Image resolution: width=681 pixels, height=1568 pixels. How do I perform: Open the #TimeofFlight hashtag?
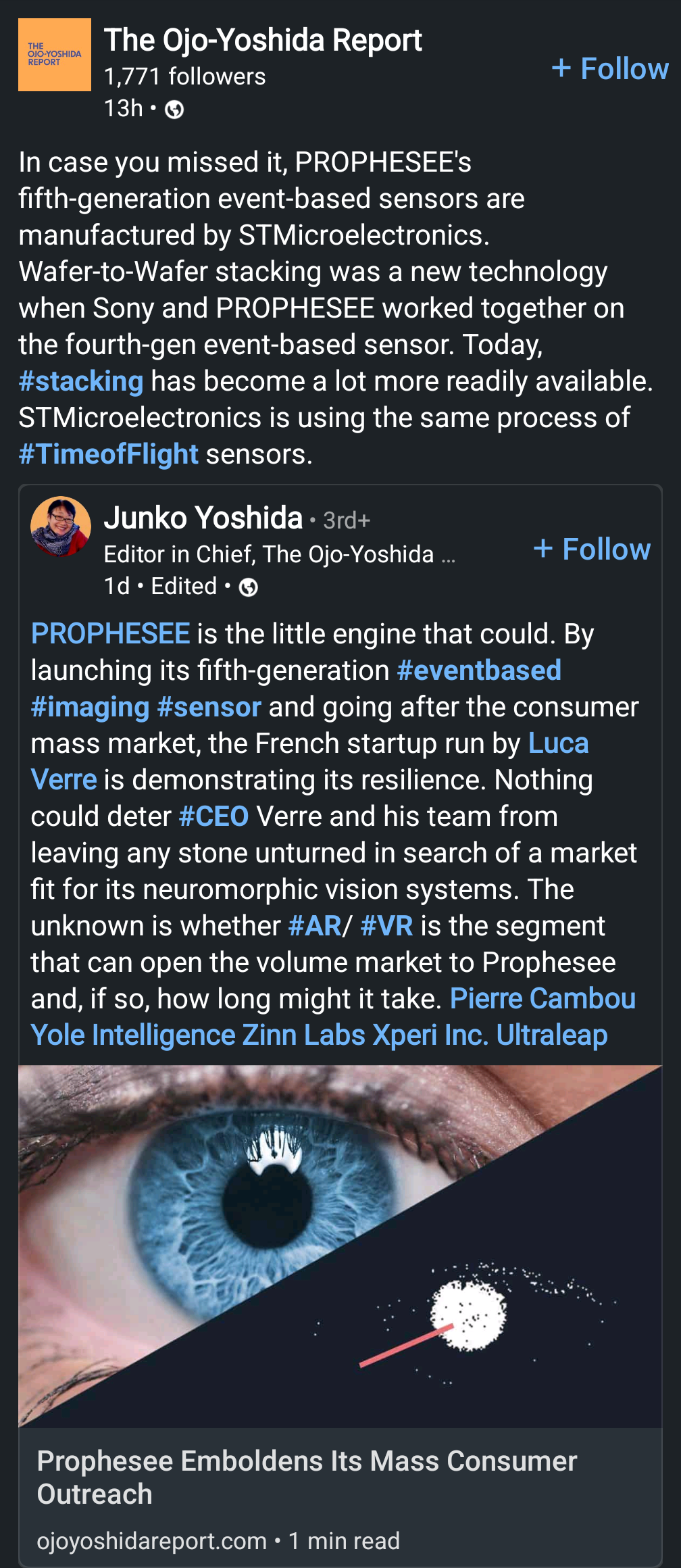[x=109, y=454]
